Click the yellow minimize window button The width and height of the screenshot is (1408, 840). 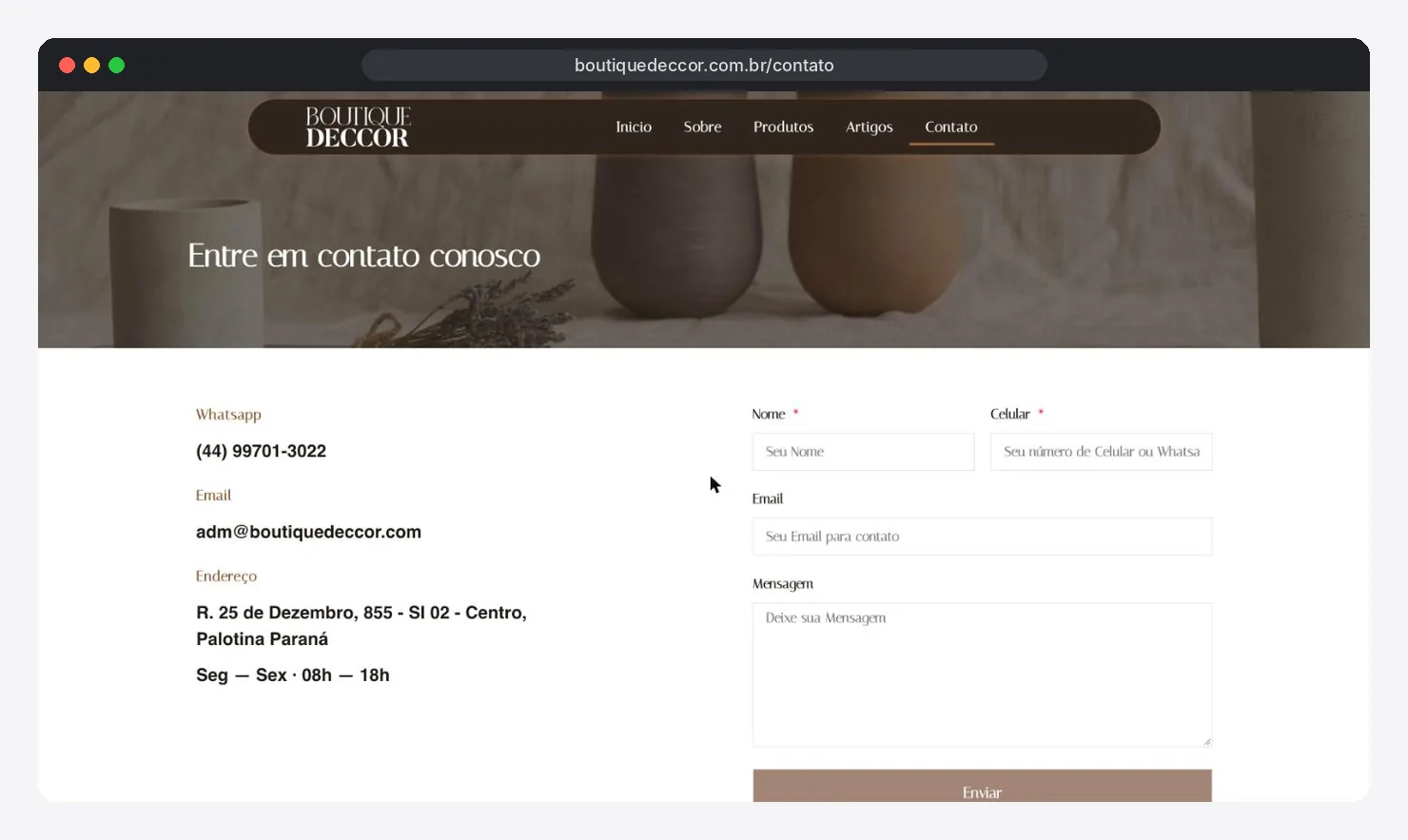(91, 65)
